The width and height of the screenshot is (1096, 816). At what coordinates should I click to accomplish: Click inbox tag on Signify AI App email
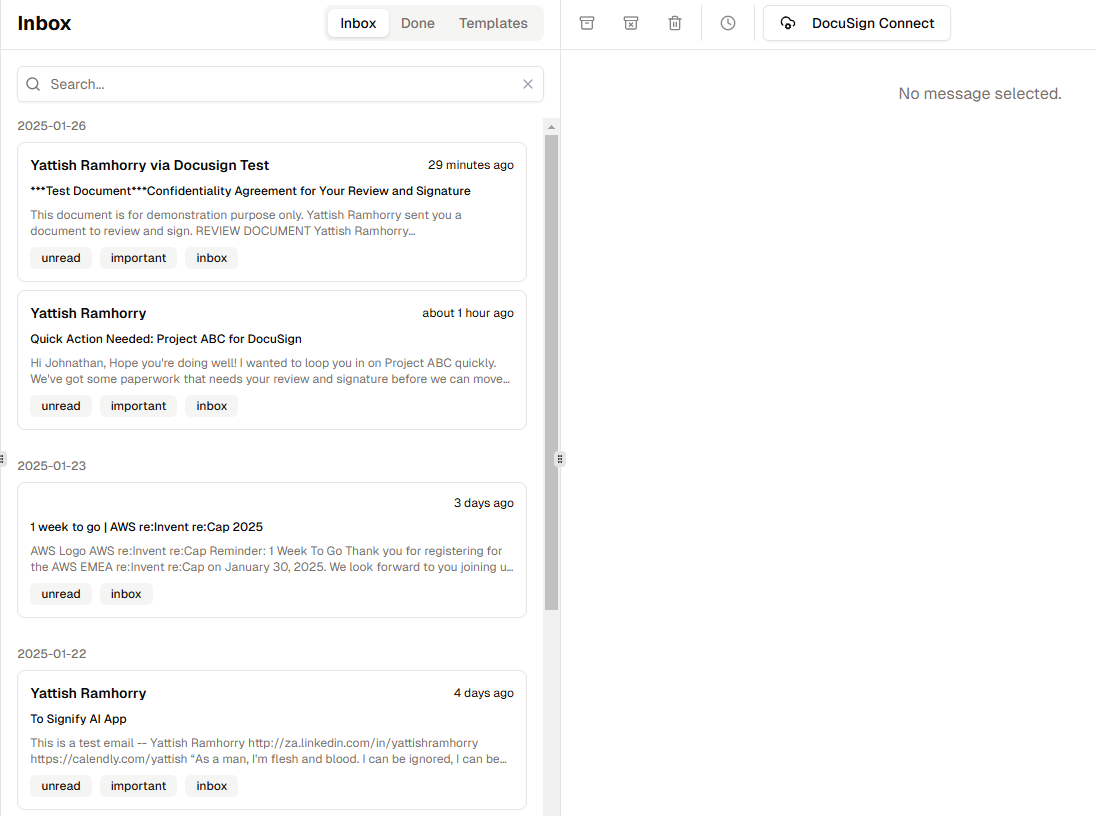212,786
